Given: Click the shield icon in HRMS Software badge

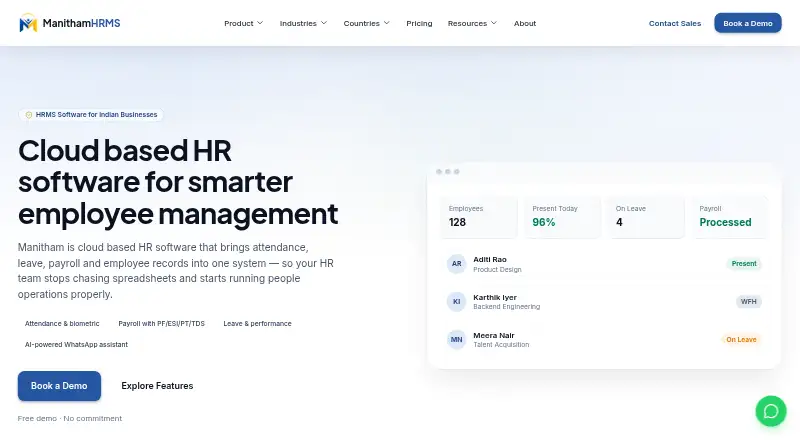Looking at the screenshot, I should [29, 115].
